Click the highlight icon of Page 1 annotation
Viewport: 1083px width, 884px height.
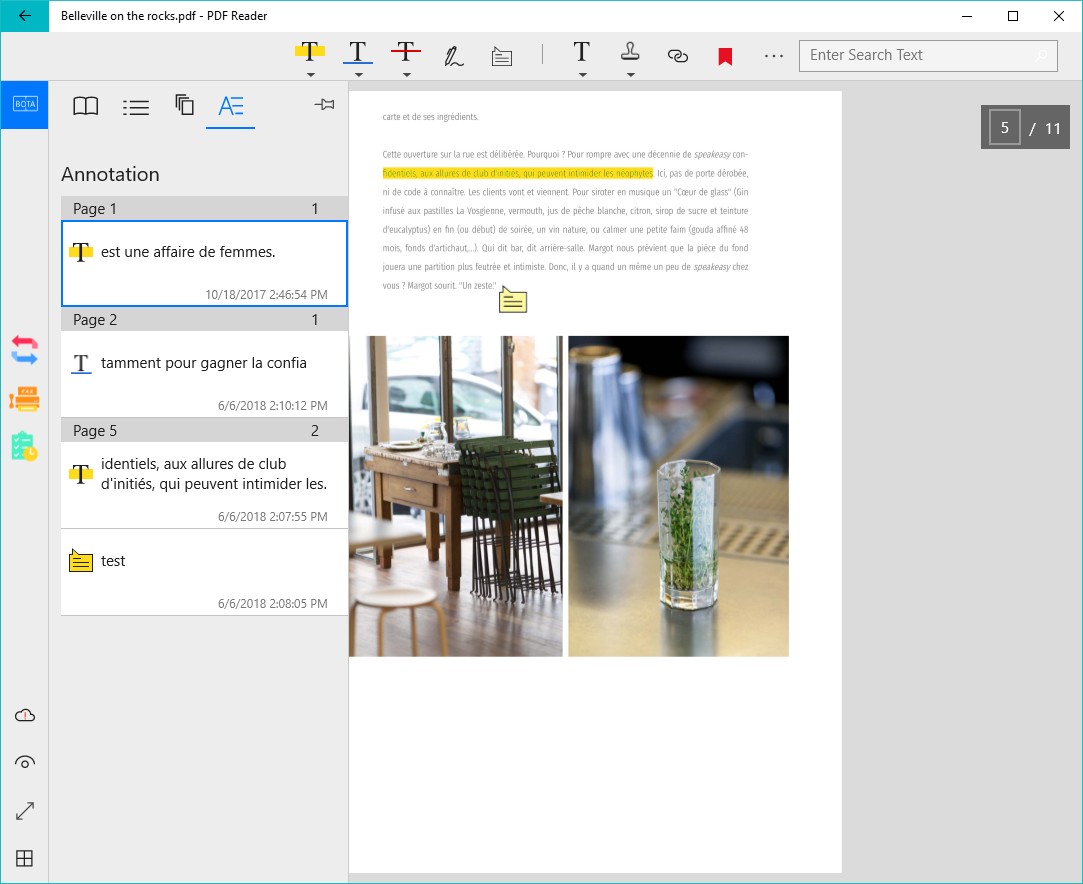(x=81, y=252)
